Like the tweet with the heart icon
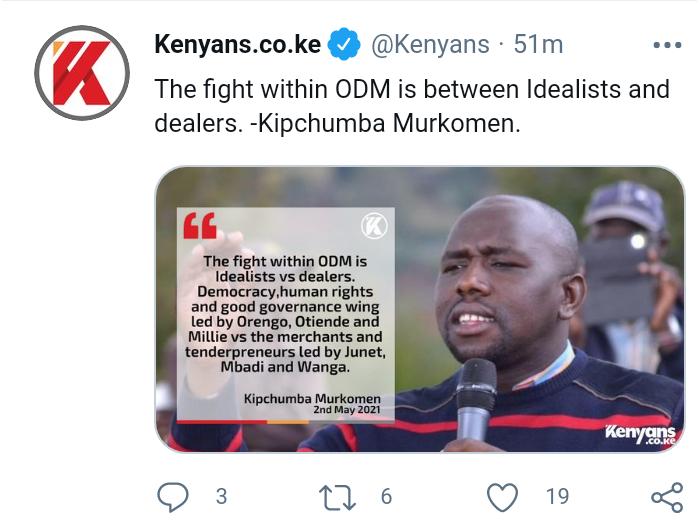Screen dimensions: 697x529 (x=502, y=497)
